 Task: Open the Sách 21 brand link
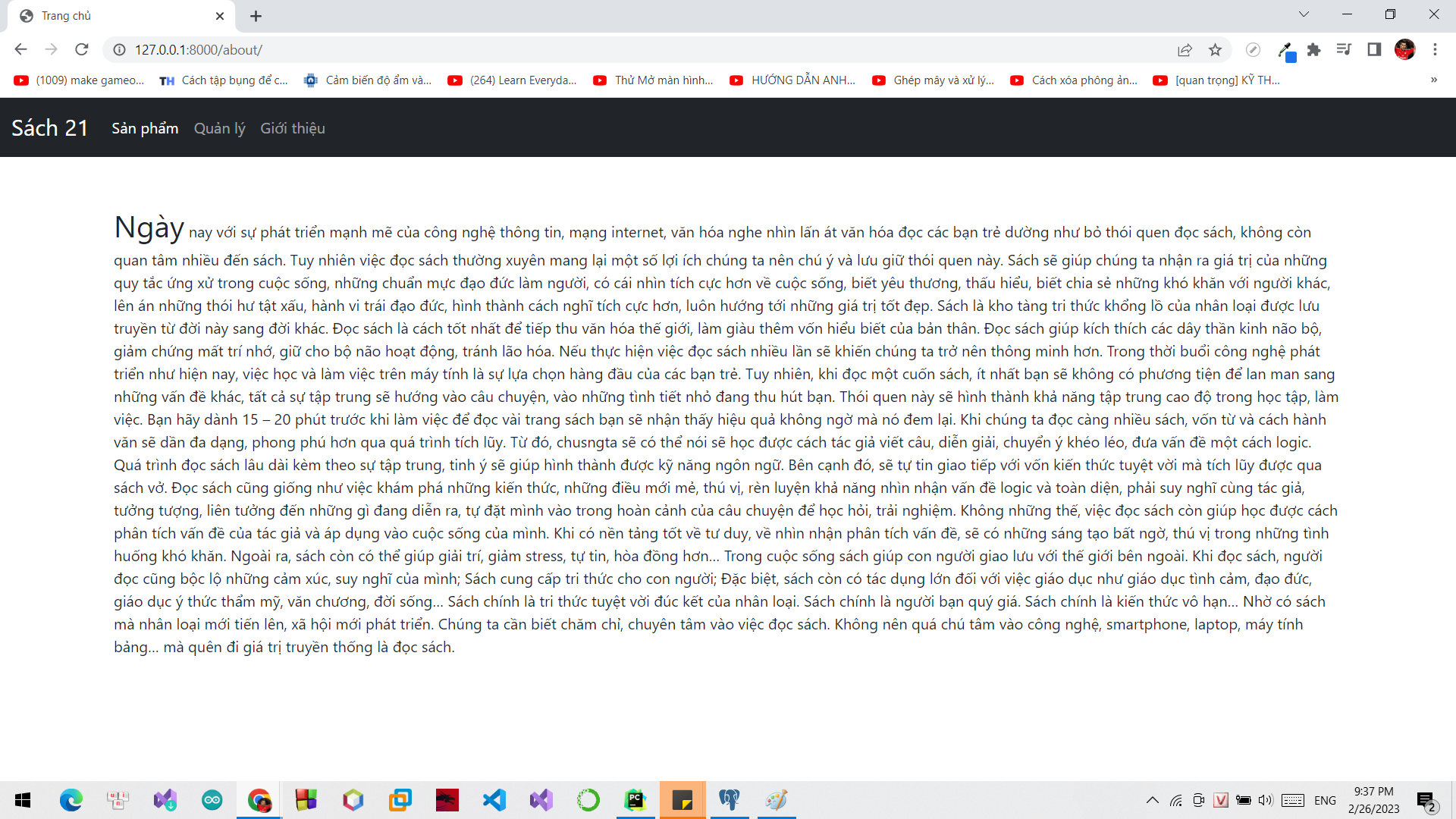50,128
